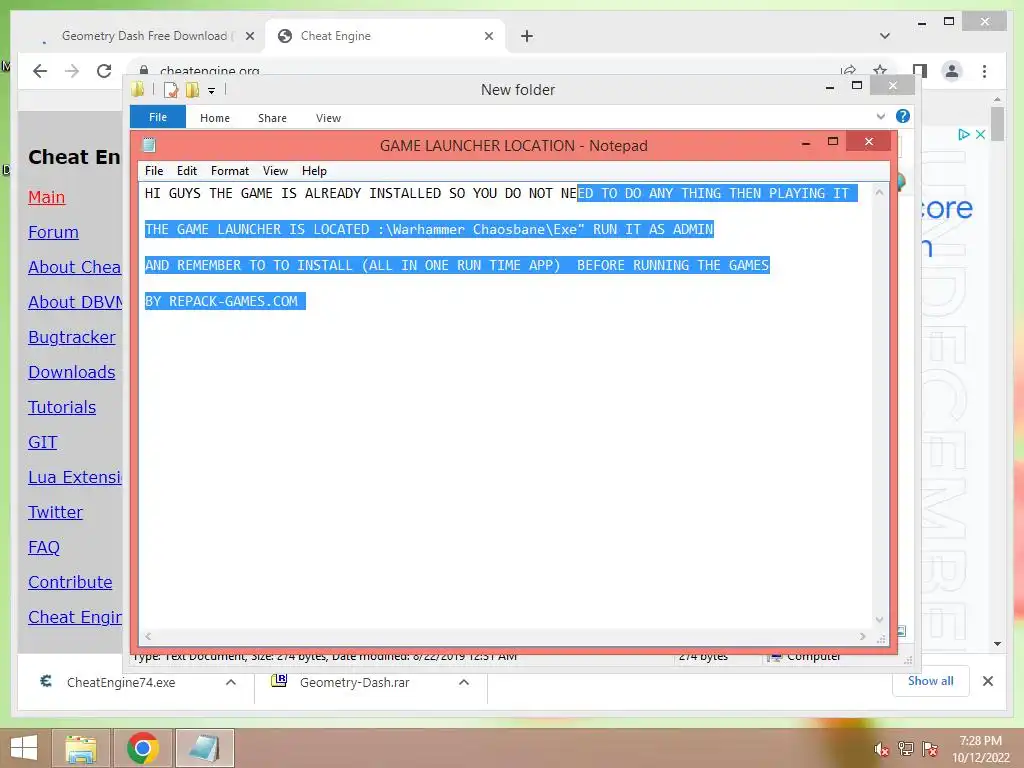Open the Tutorials link
The image size is (1024, 768).
pos(62,407)
